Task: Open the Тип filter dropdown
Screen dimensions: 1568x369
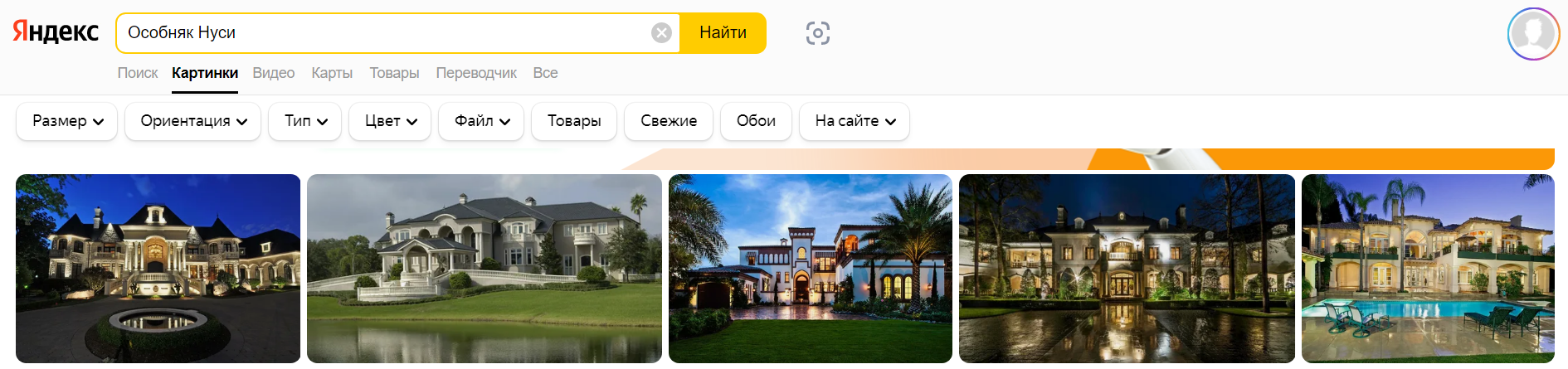Action: (x=305, y=121)
